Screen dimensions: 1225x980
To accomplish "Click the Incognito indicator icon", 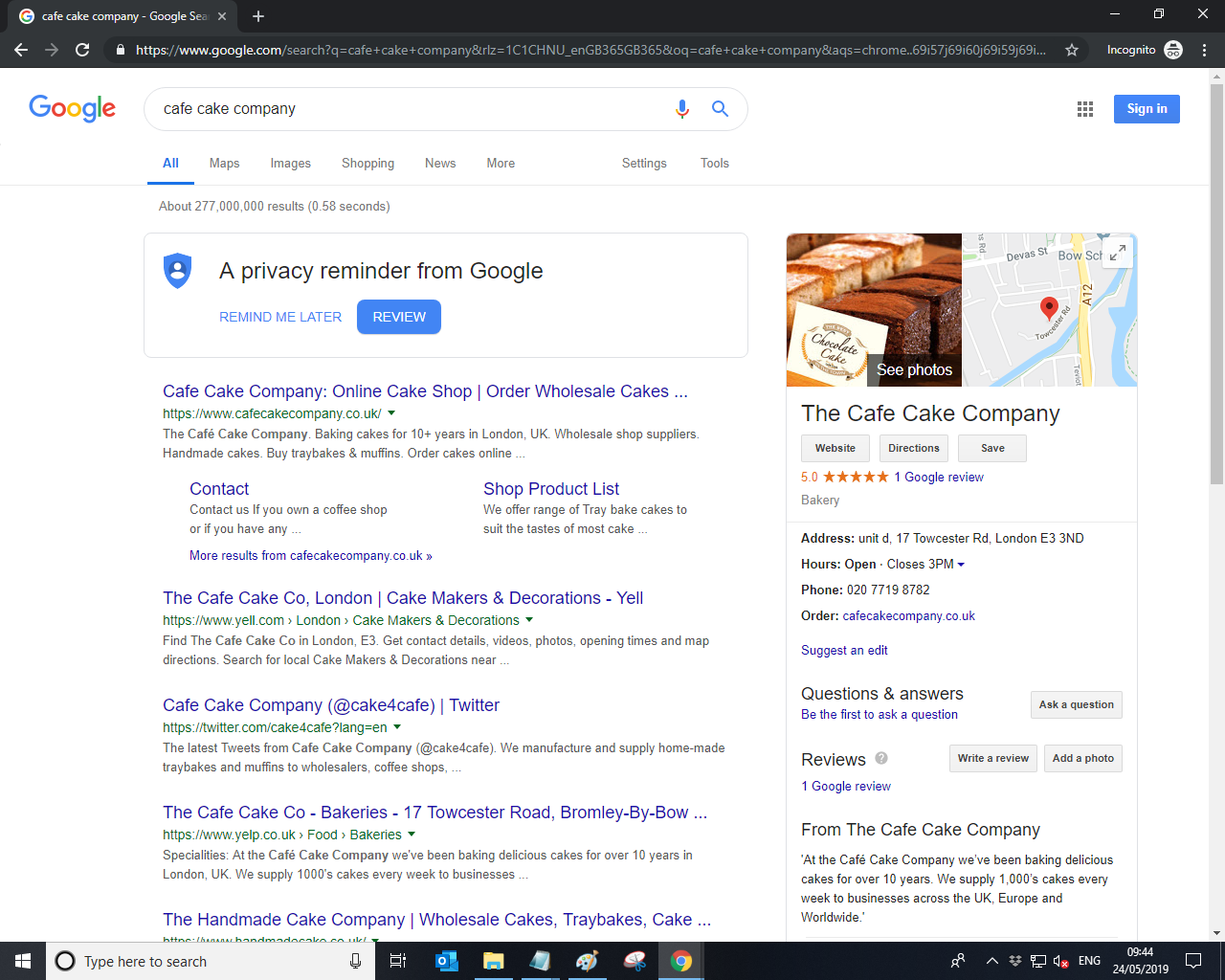I will click(x=1173, y=50).
